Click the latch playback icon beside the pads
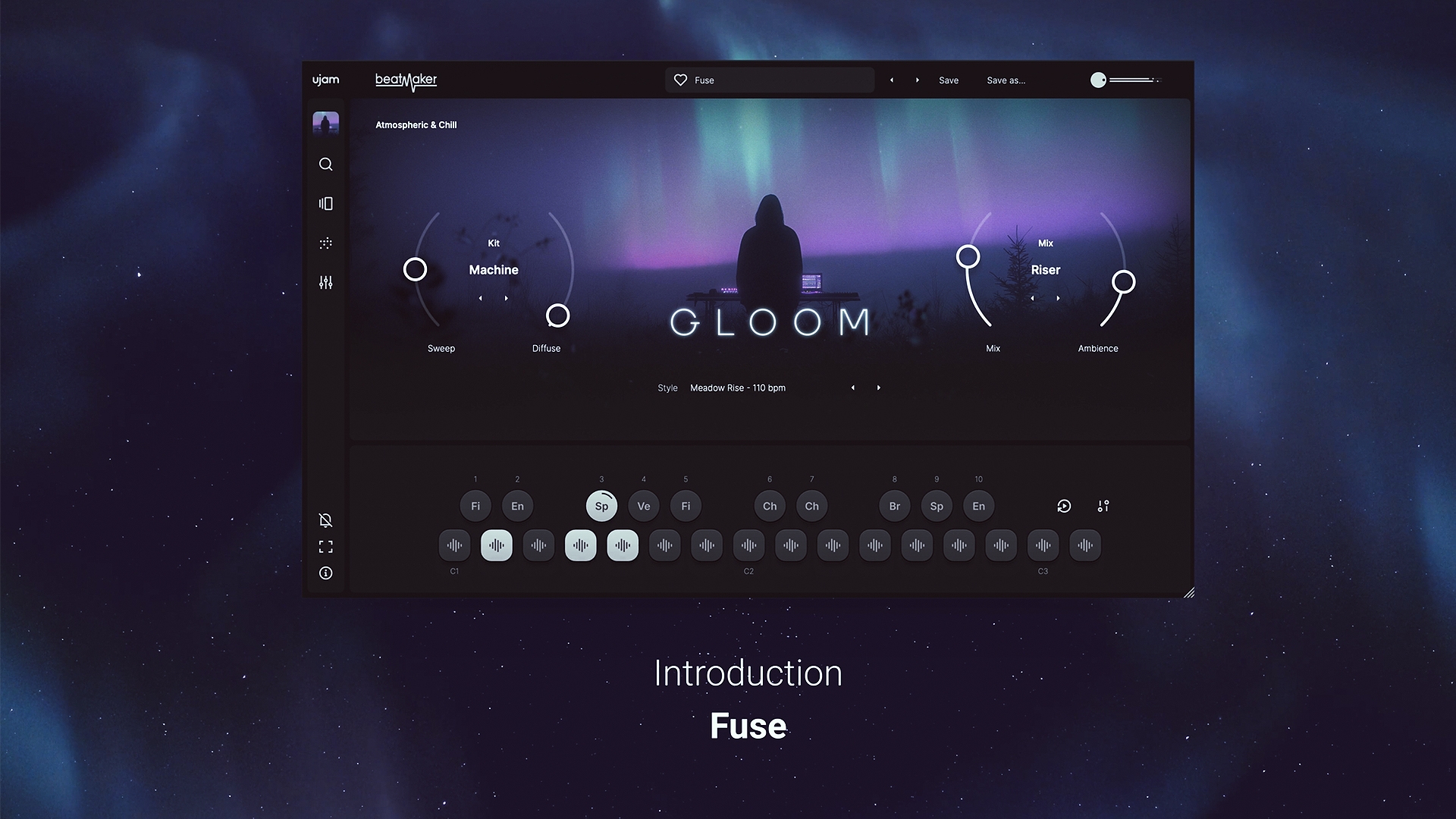 (x=1064, y=506)
